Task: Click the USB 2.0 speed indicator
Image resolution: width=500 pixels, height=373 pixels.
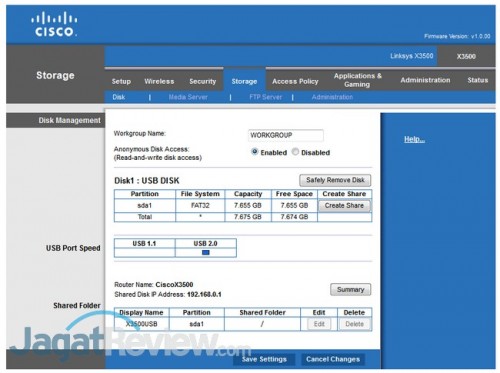Action: (x=206, y=253)
